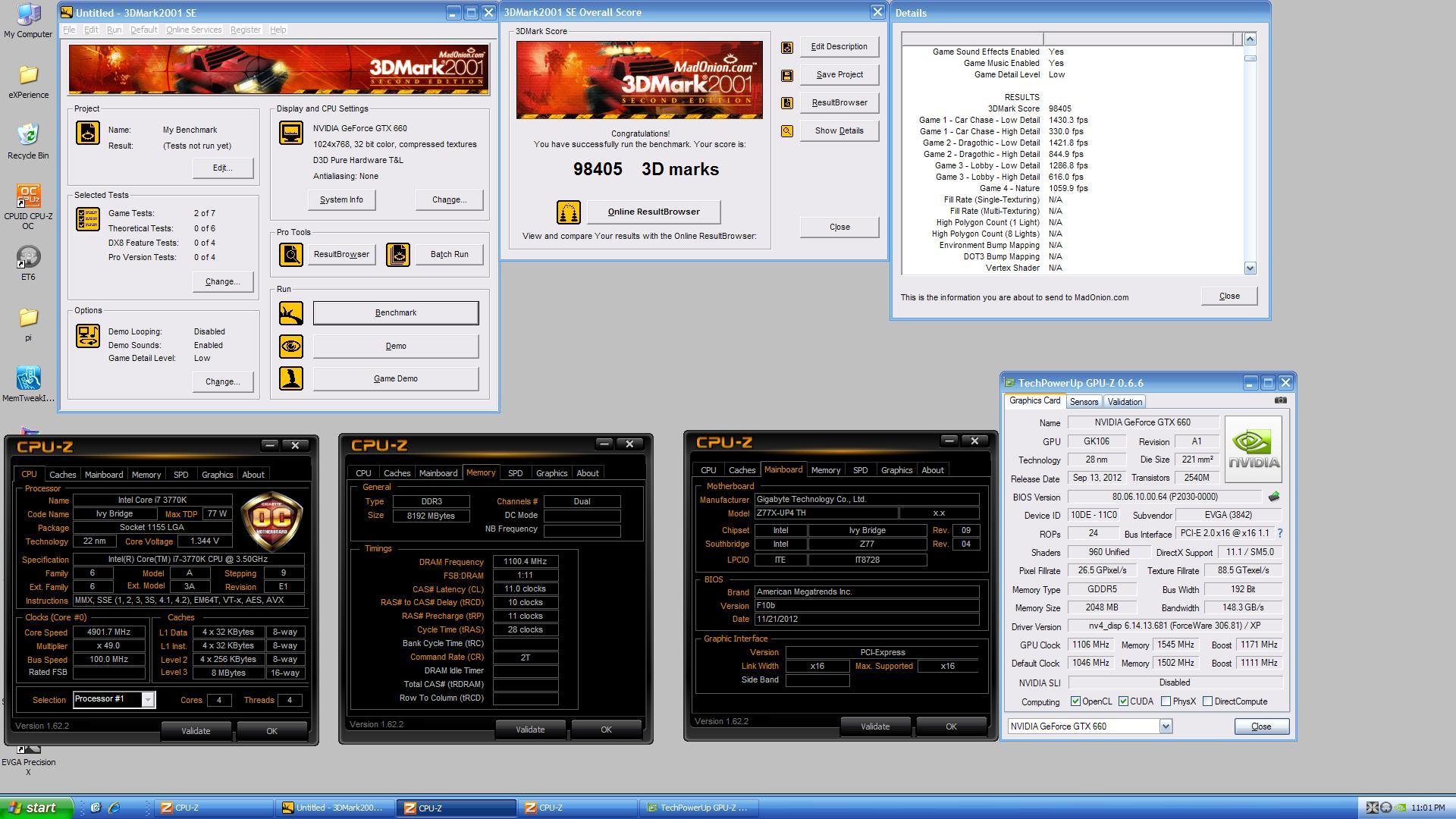Open the CPU-Z Processor selection dropdown
The image size is (1456, 819).
(x=148, y=699)
